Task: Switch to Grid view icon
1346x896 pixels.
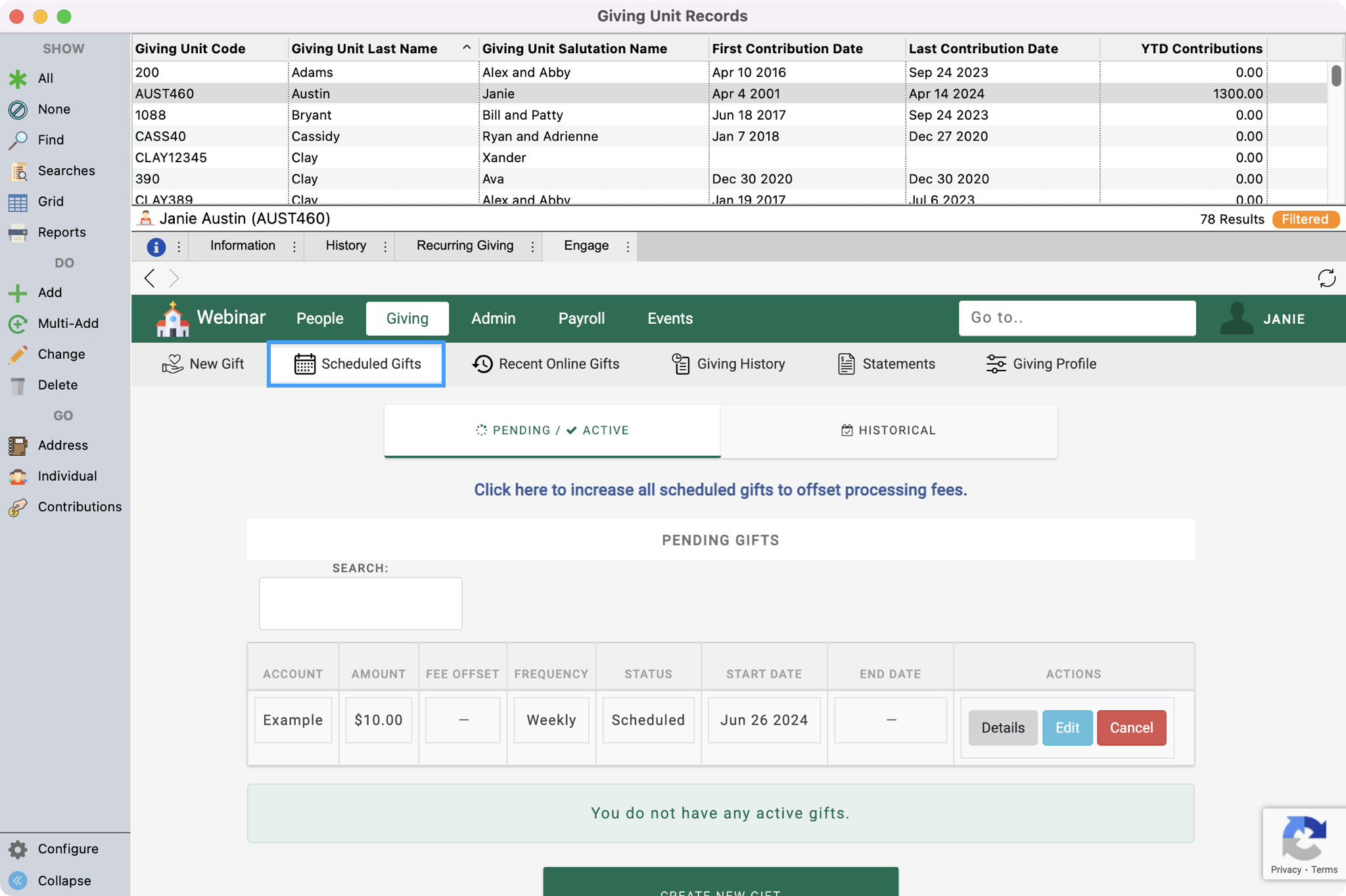Action: [x=18, y=202]
